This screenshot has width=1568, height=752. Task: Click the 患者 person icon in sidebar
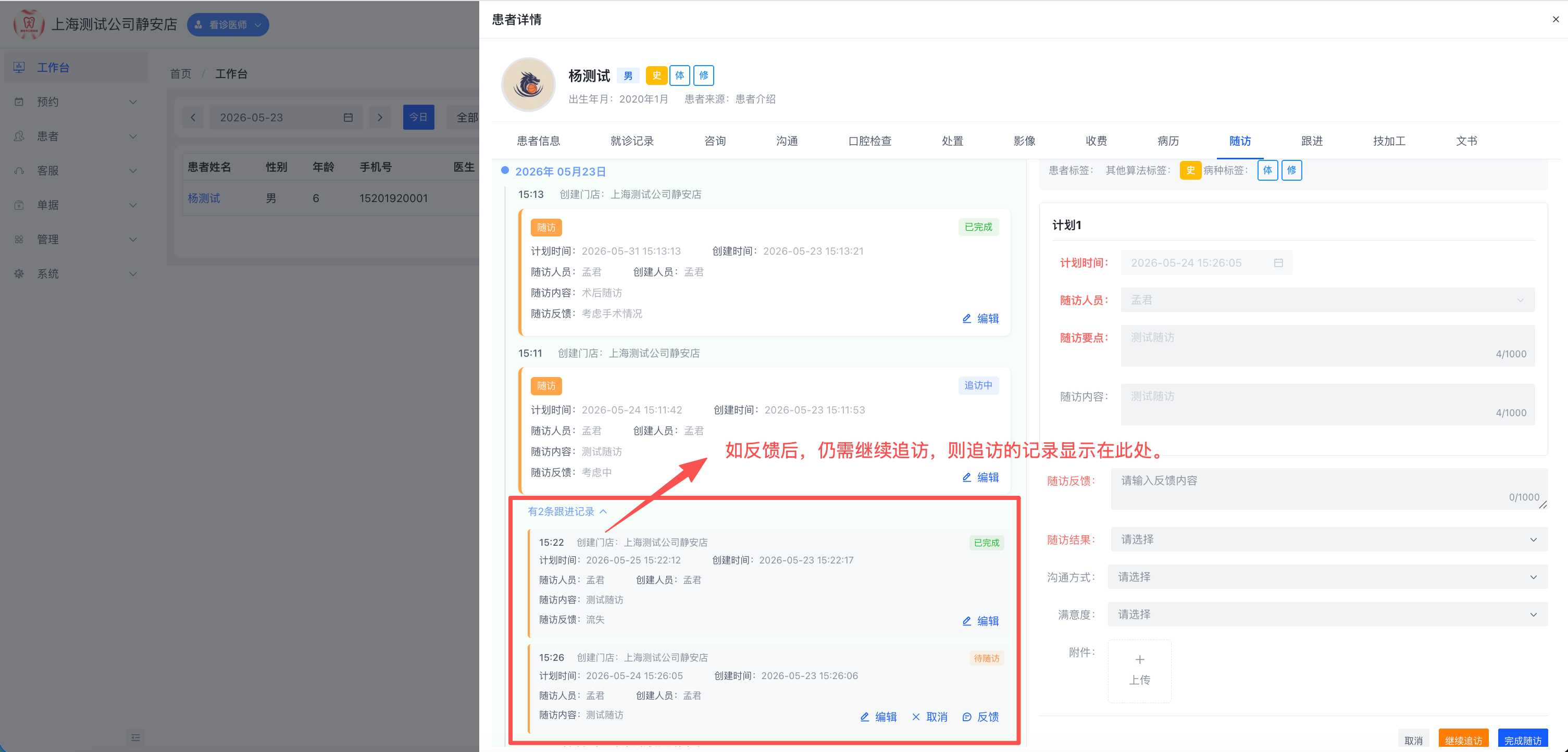tap(19, 136)
